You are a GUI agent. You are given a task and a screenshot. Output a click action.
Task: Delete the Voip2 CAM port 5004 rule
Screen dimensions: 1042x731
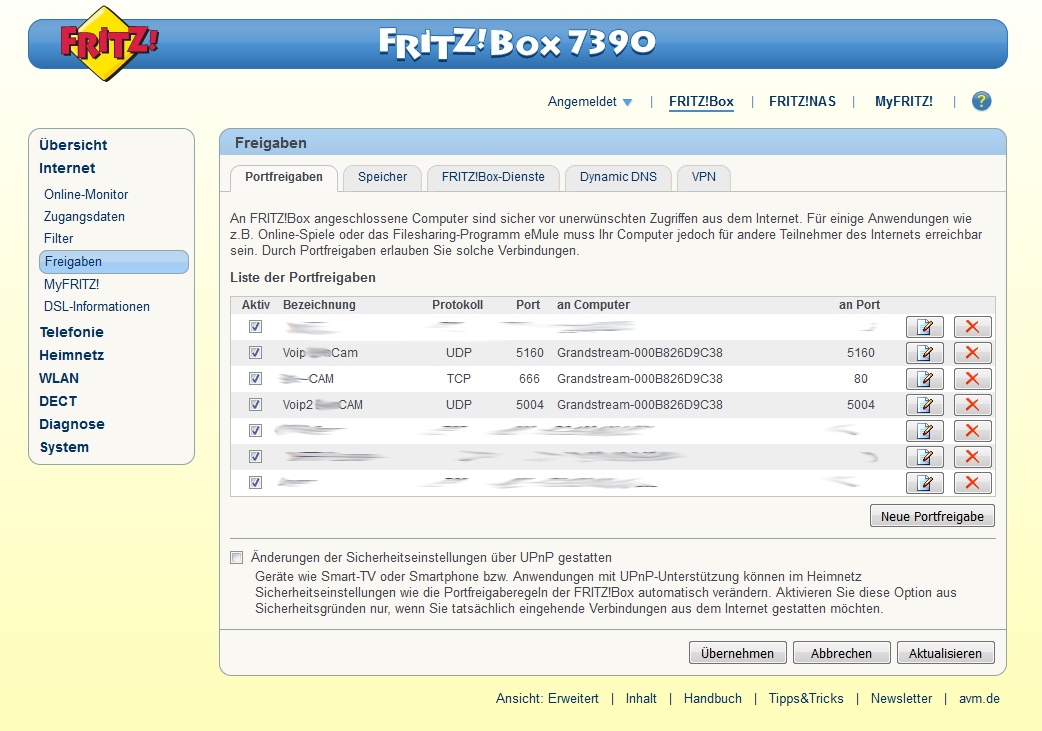click(972, 405)
